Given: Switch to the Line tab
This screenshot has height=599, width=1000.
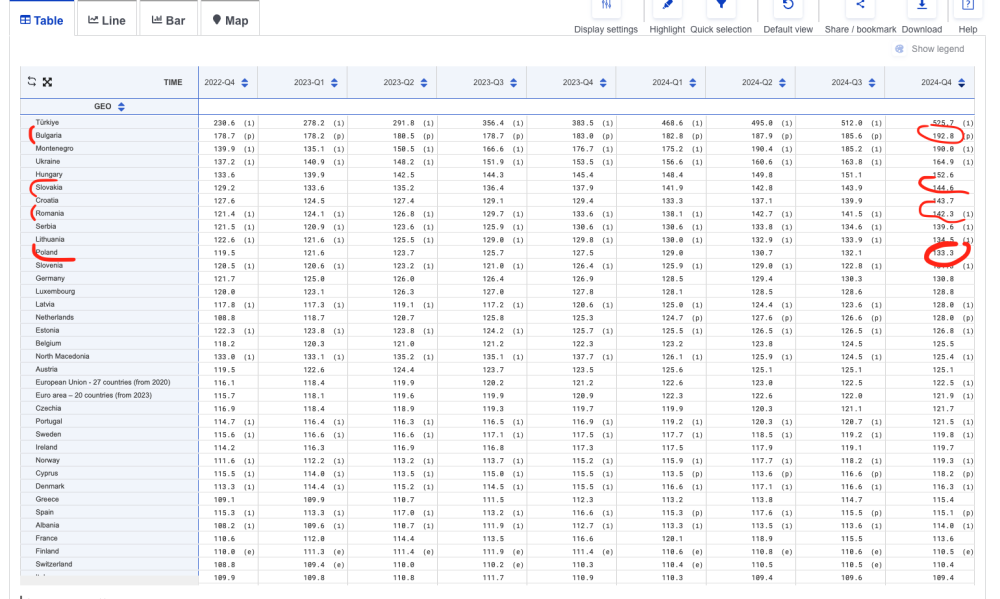Looking at the screenshot, I should click(x=107, y=20).
